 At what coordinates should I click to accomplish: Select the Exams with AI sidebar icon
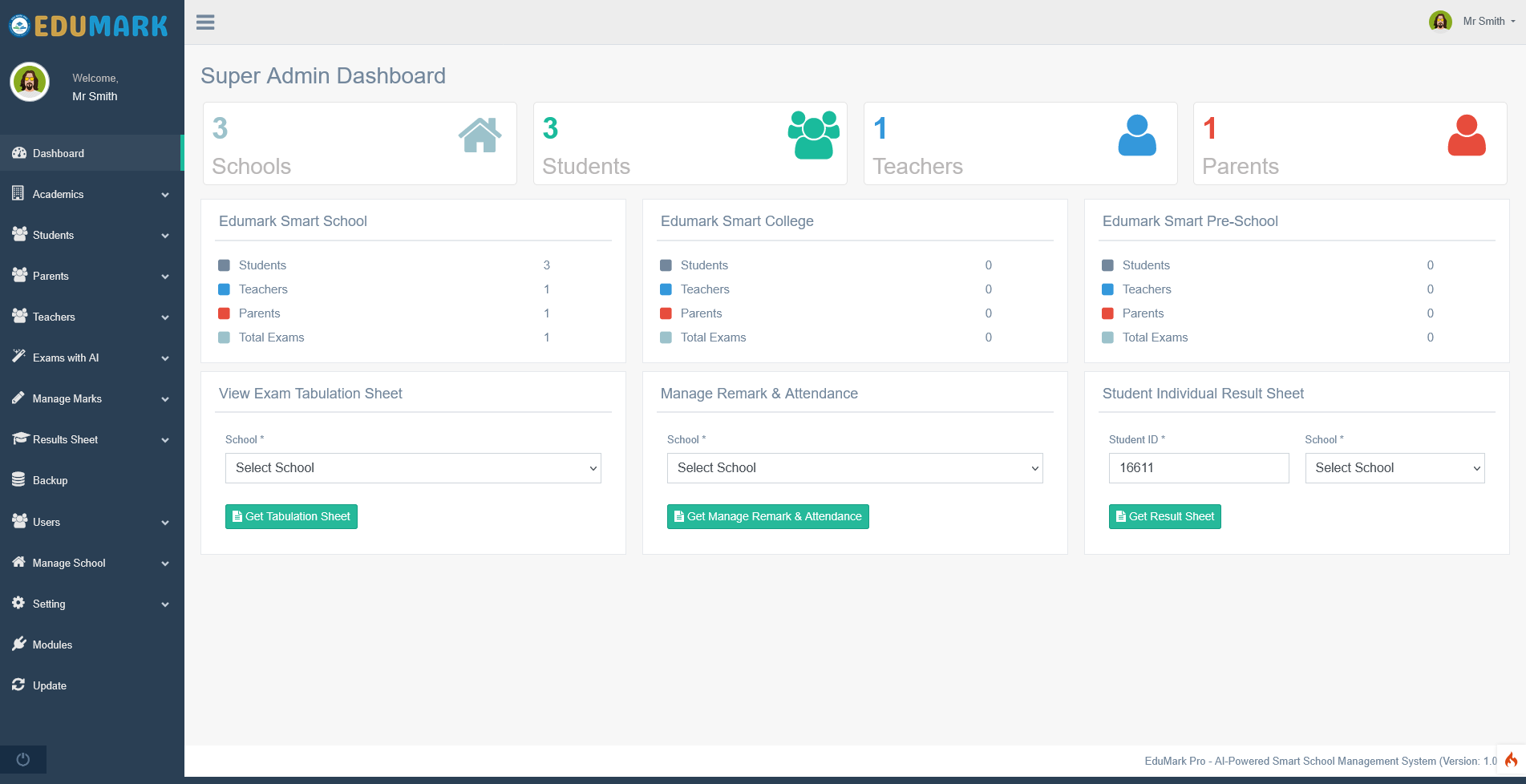point(18,358)
